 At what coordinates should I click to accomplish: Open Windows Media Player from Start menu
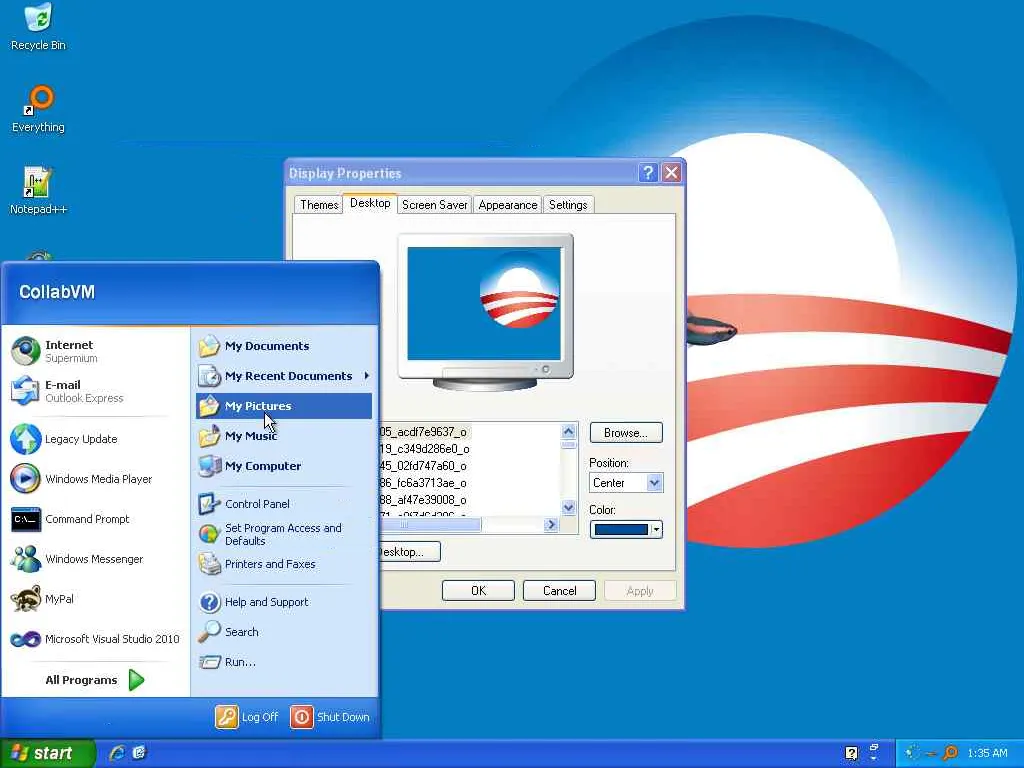point(95,479)
